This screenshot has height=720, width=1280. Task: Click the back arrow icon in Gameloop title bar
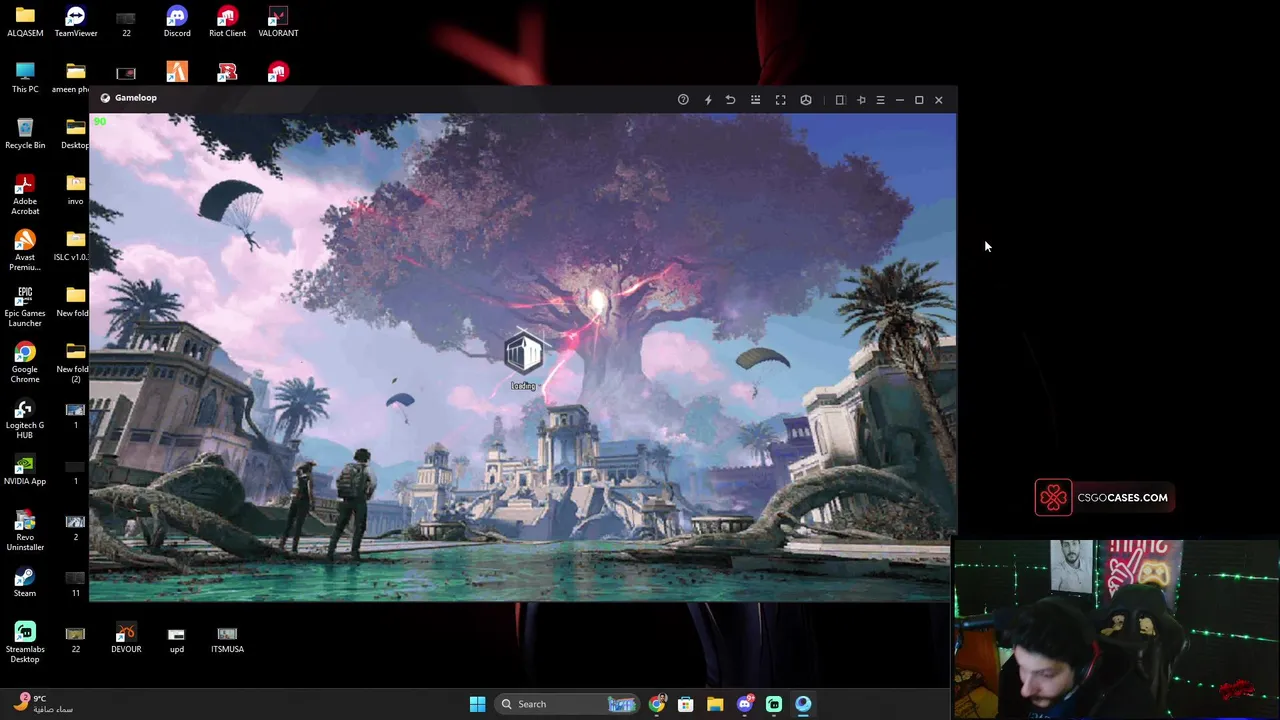(x=730, y=99)
